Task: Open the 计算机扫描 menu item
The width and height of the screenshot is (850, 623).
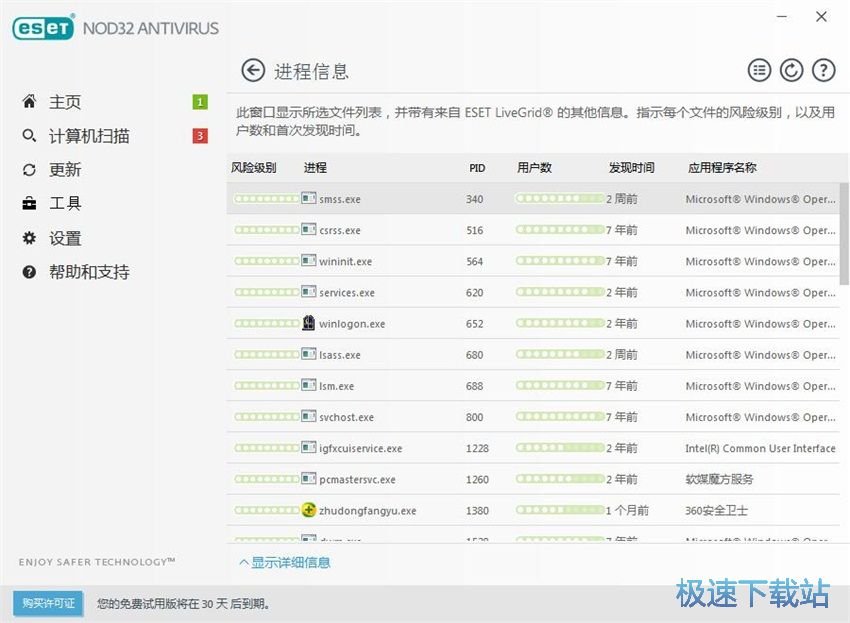Action: 89,136
